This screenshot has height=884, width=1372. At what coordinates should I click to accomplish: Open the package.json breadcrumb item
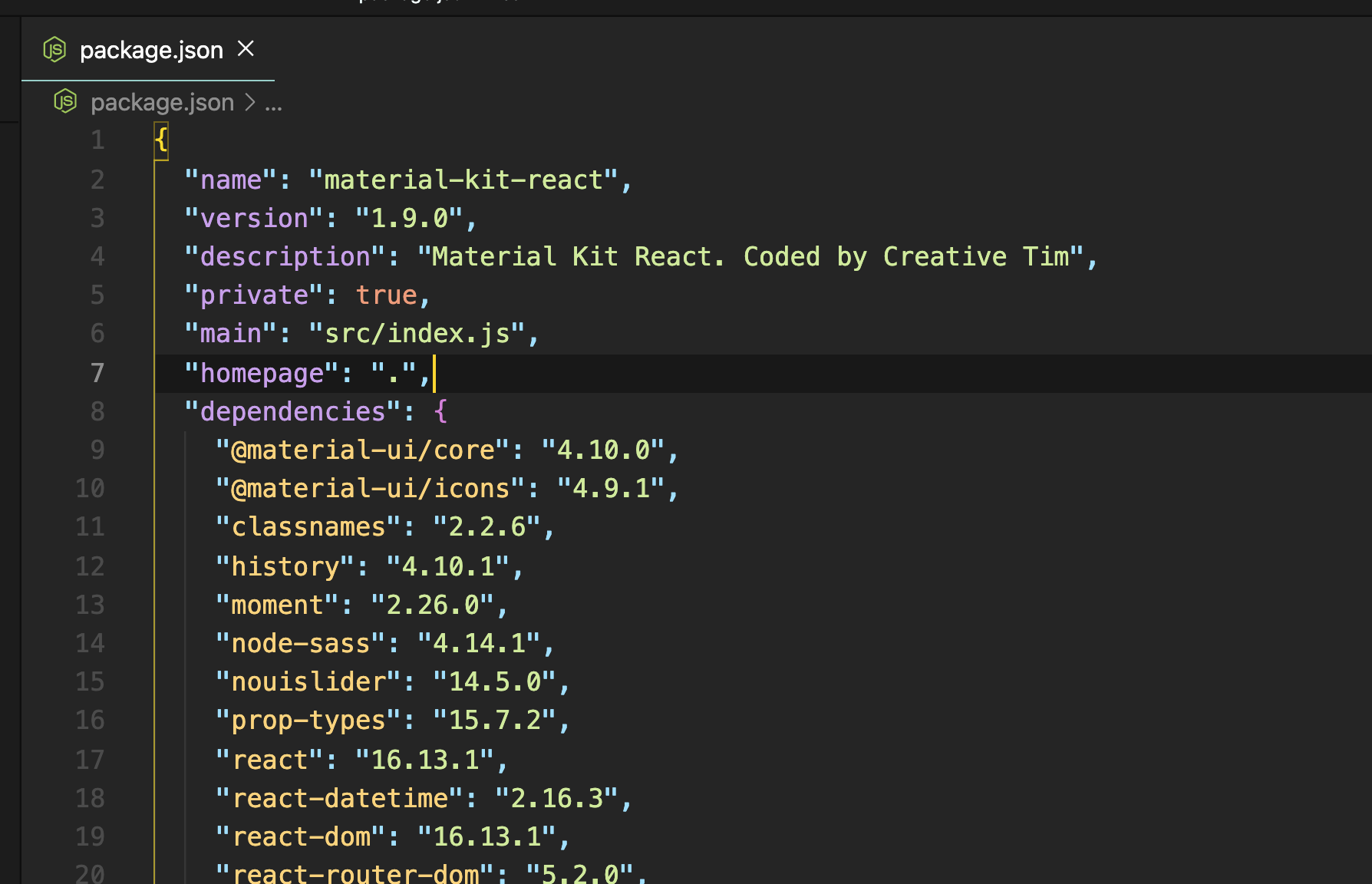click(162, 102)
